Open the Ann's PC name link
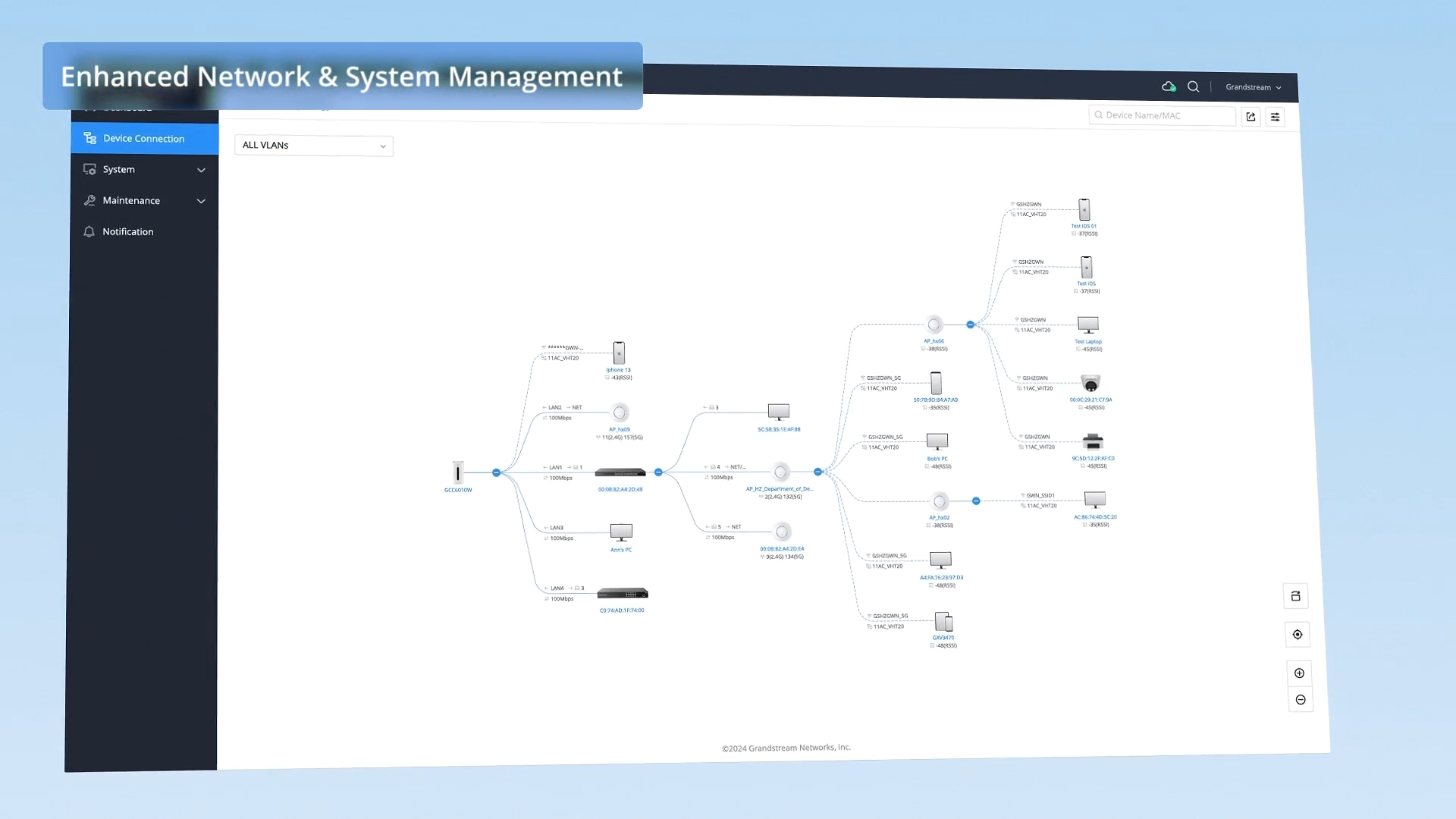1456x819 pixels. 621,551
